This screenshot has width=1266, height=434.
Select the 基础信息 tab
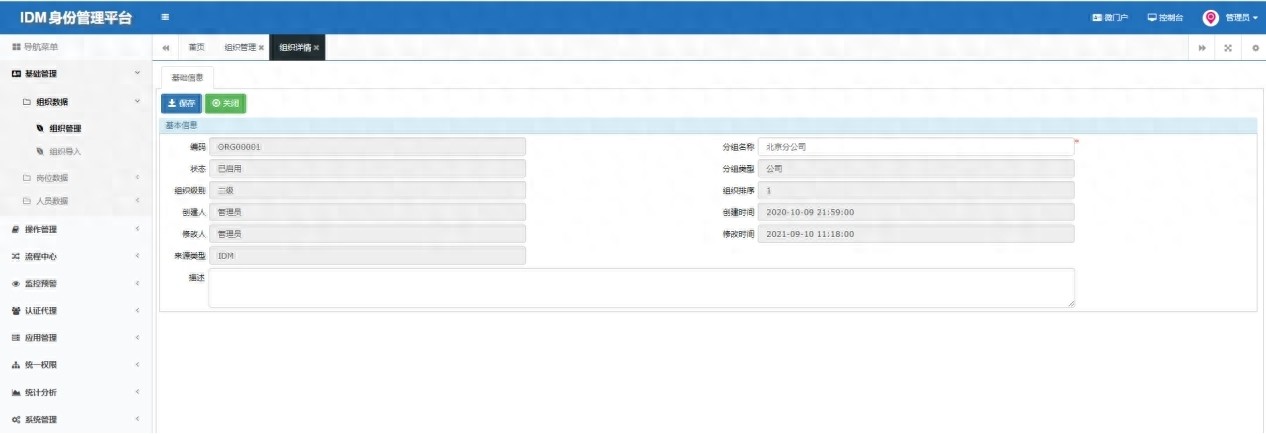(x=187, y=77)
